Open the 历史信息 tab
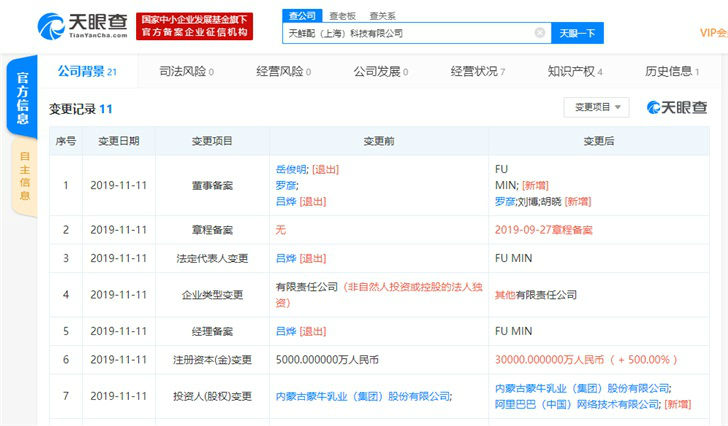Viewport: 728px width, 426px height. pos(672,72)
